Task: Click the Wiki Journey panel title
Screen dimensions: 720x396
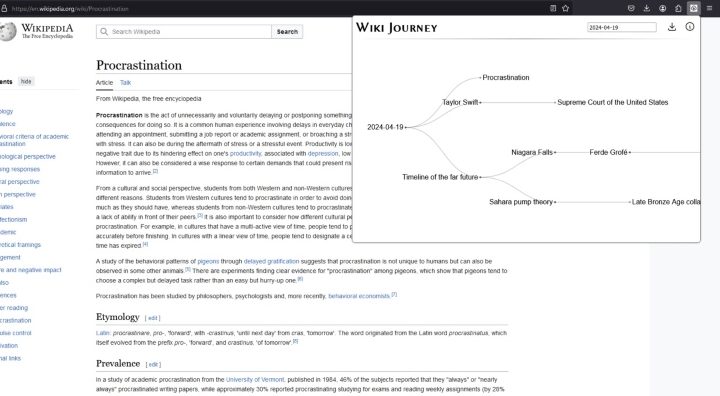Action: coord(397,28)
